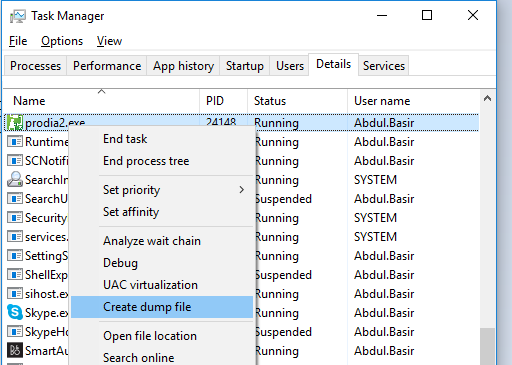
Task: Click the services.exe process icon
Action: pyautogui.click(x=15, y=237)
